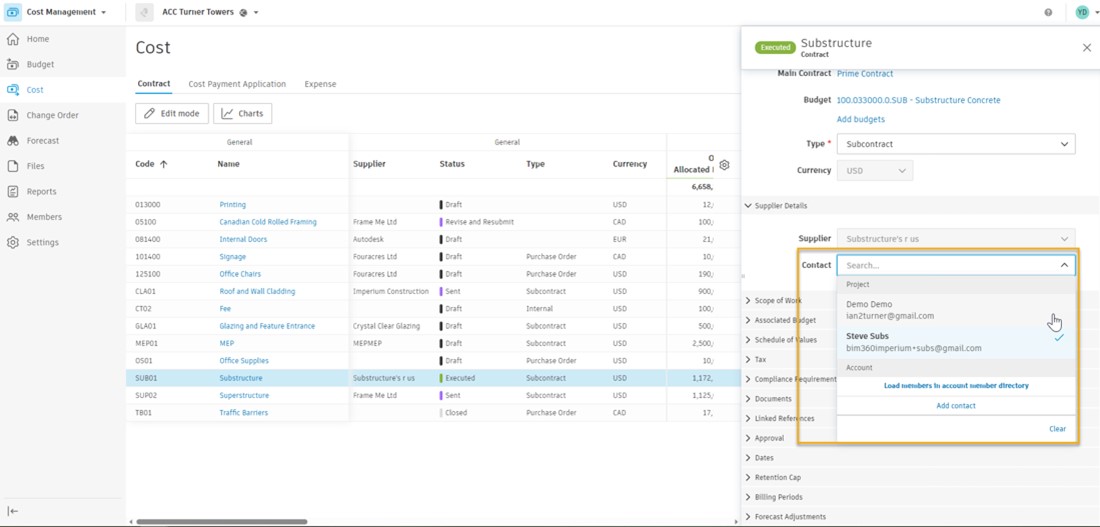Viewport: 1100px width, 527px height.
Task: Open Glazing and Feature Entrance contract
Action: (x=267, y=326)
